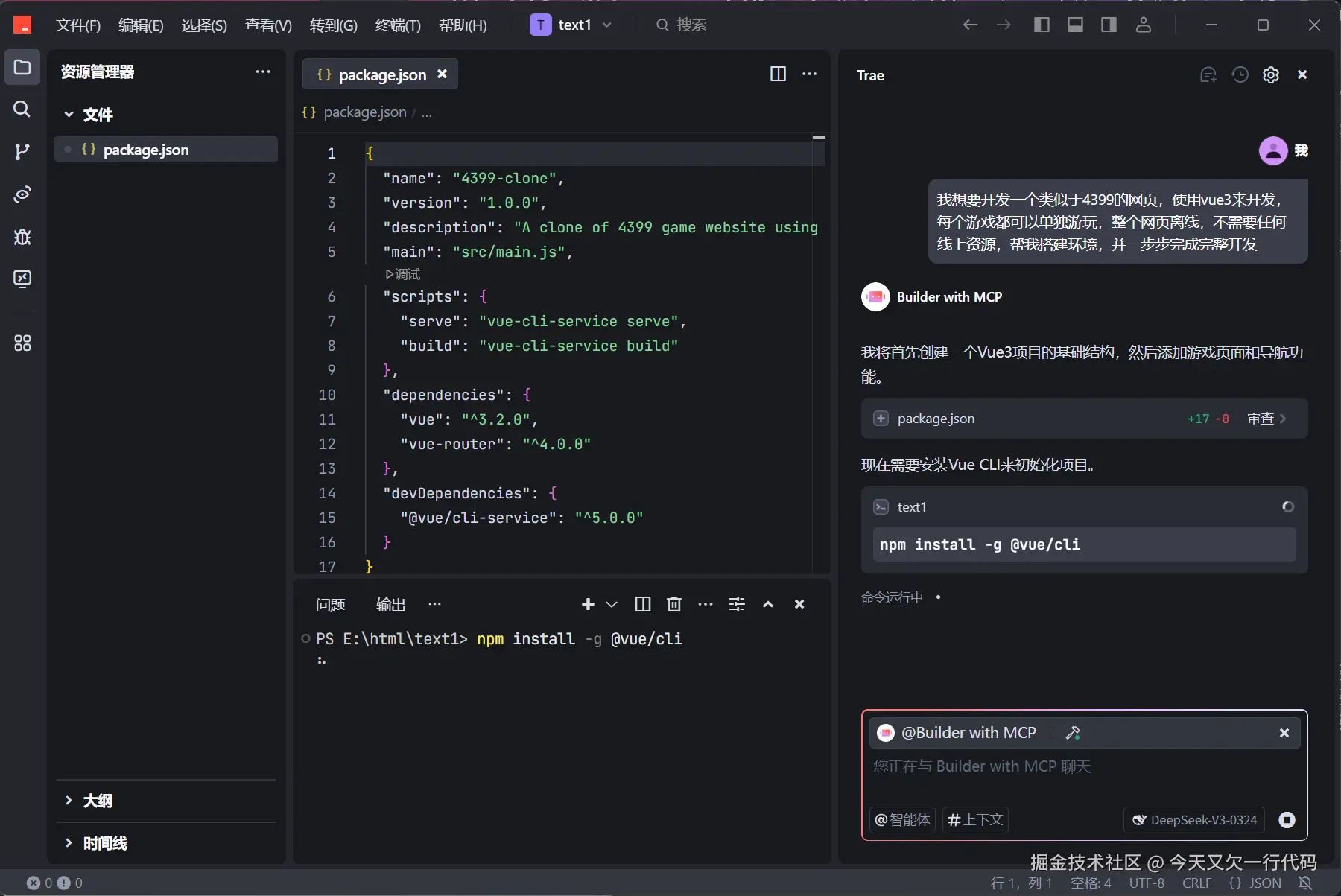Click the 行 1, 列 1 cursor position
The height and width of the screenshot is (896, 1341).
pyautogui.click(x=1021, y=883)
